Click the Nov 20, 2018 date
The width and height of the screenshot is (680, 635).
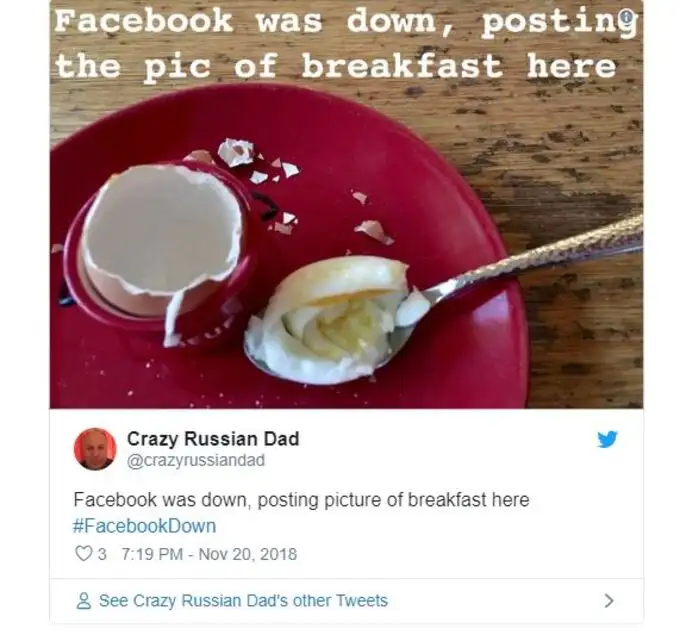point(248,554)
